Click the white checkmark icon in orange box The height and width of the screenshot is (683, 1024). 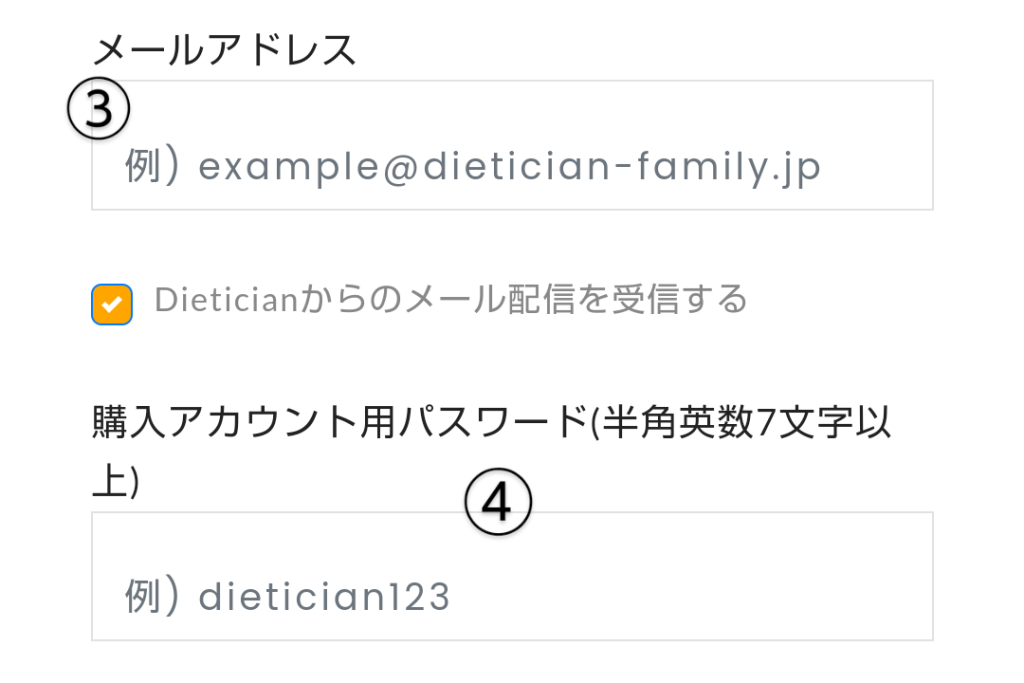111,304
